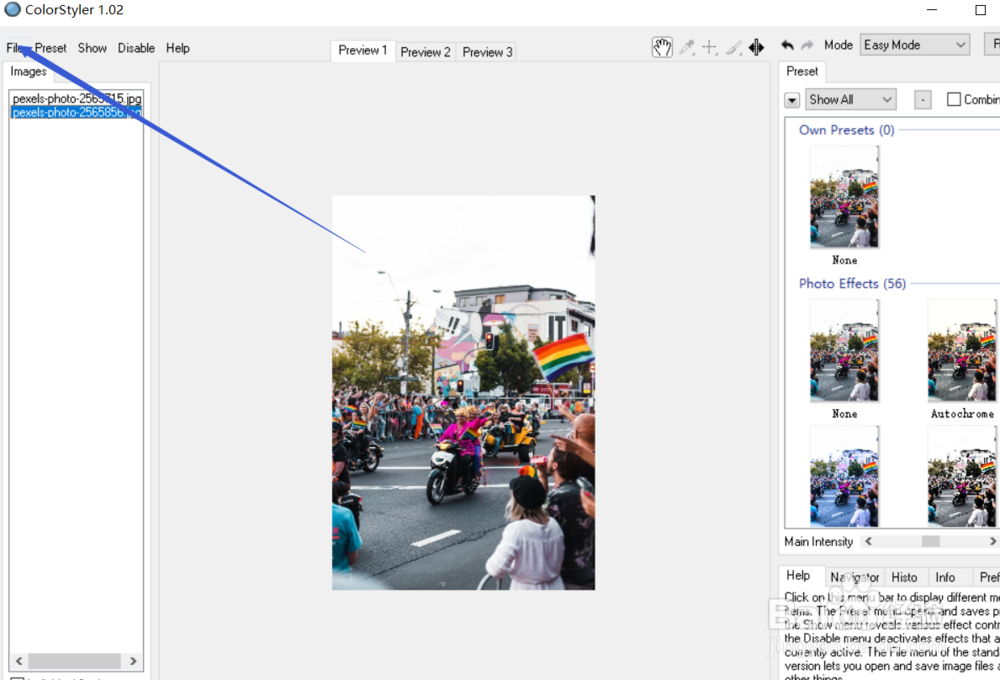
Task: Open the Show menu
Action: [92, 48]
